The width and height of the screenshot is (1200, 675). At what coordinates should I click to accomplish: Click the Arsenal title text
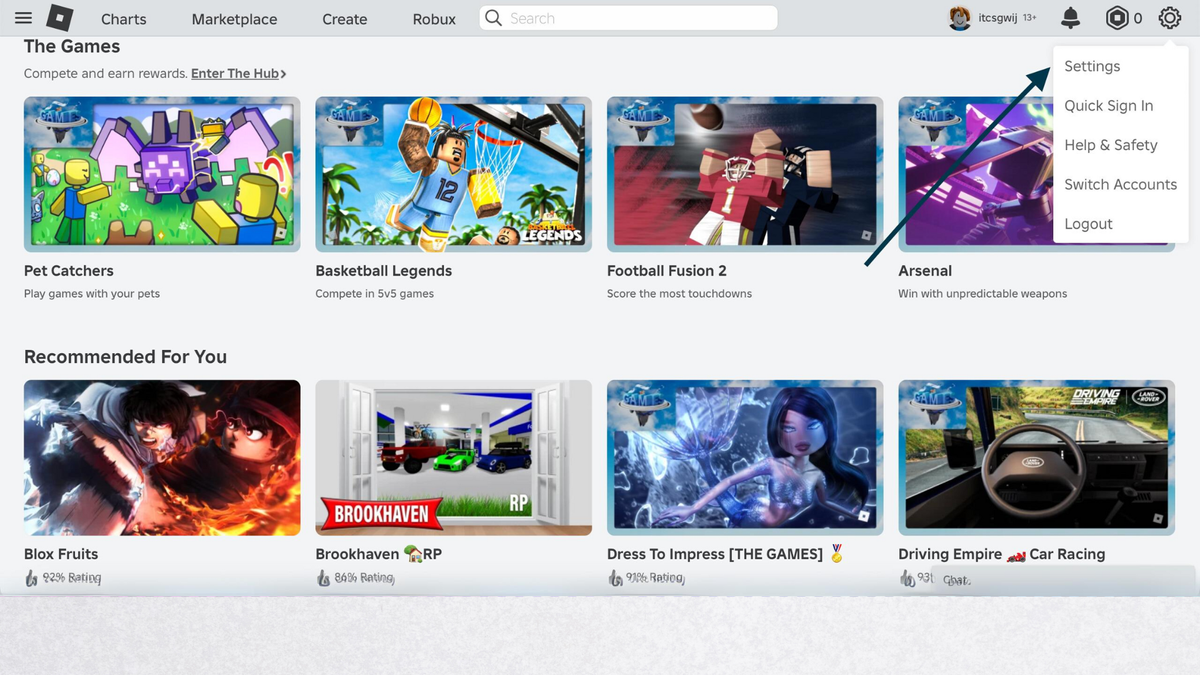925,271
